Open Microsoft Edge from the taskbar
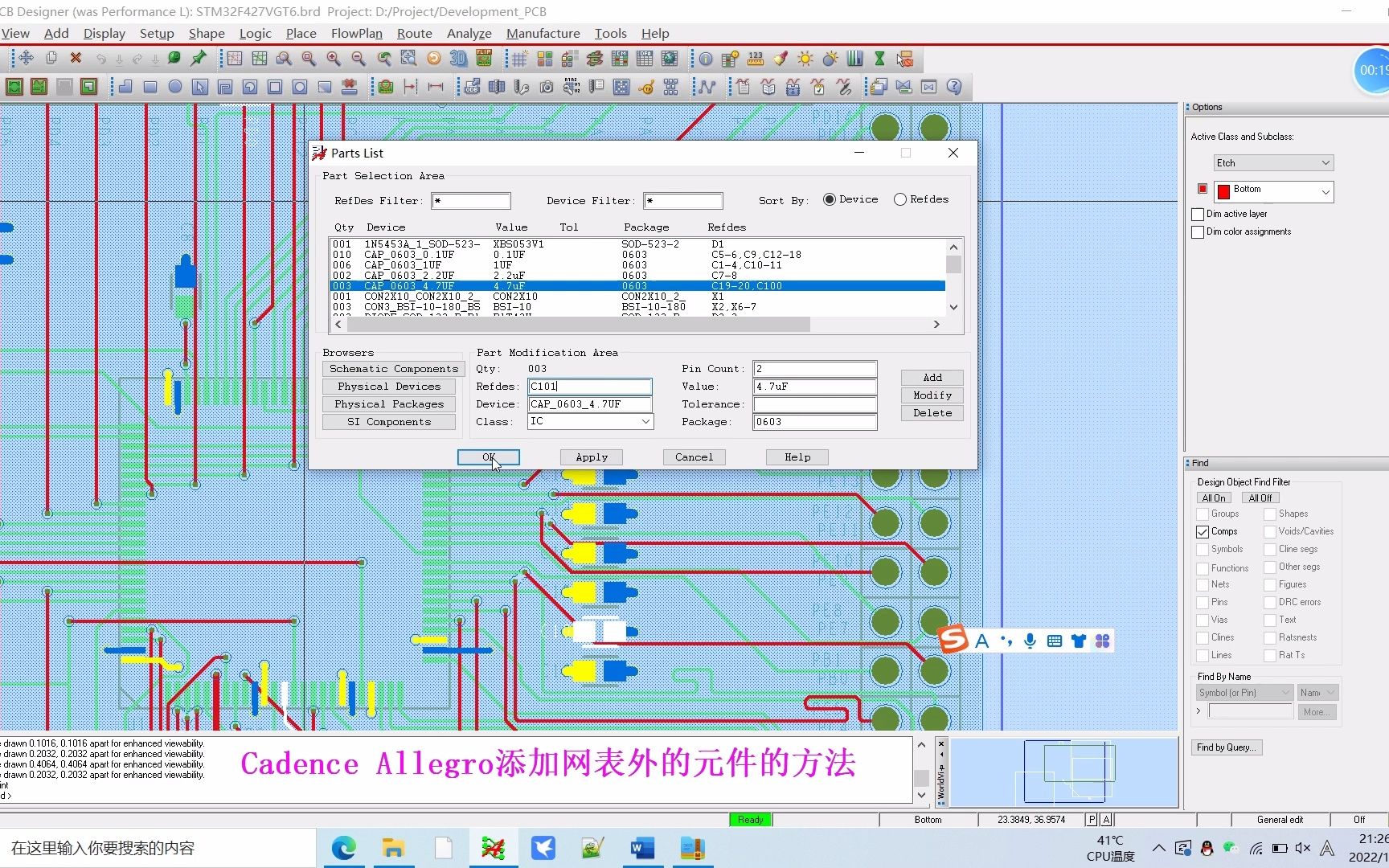Screen dimensions: 1389x868 [x=344, y=848]
